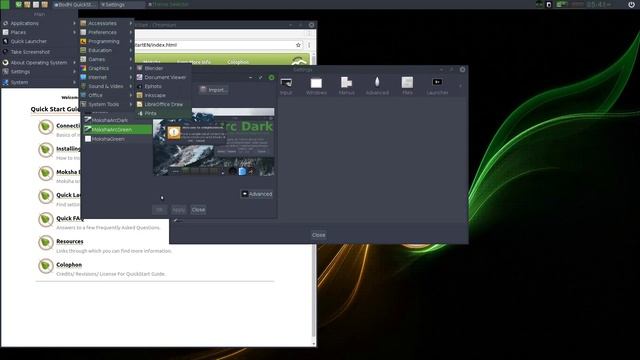Expand the Accessories category
The width and height of the screenshot is (640, 360).
[x=106, y=23]
